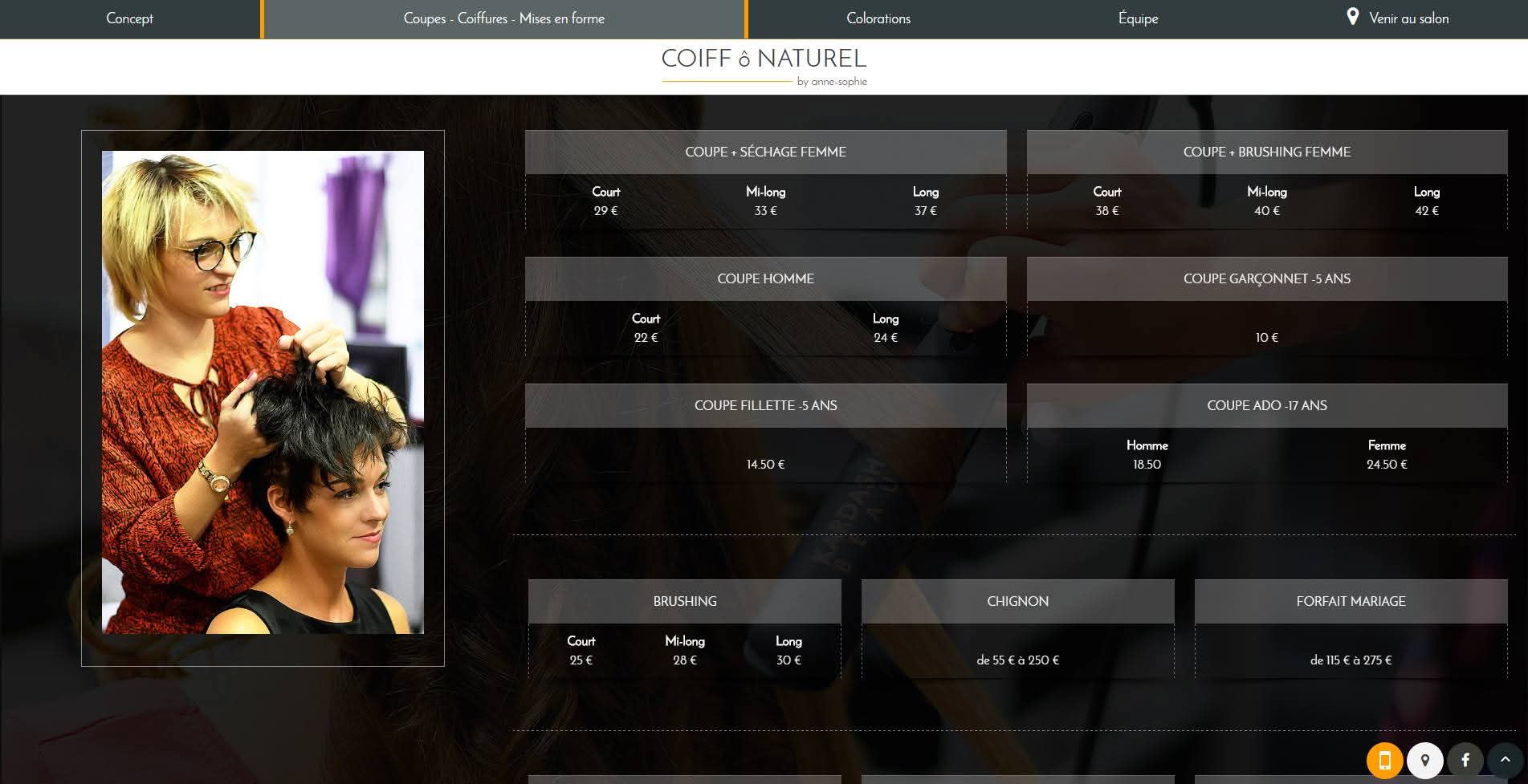Select the Coupe + Brushing Femme header

pos(1266,152)
